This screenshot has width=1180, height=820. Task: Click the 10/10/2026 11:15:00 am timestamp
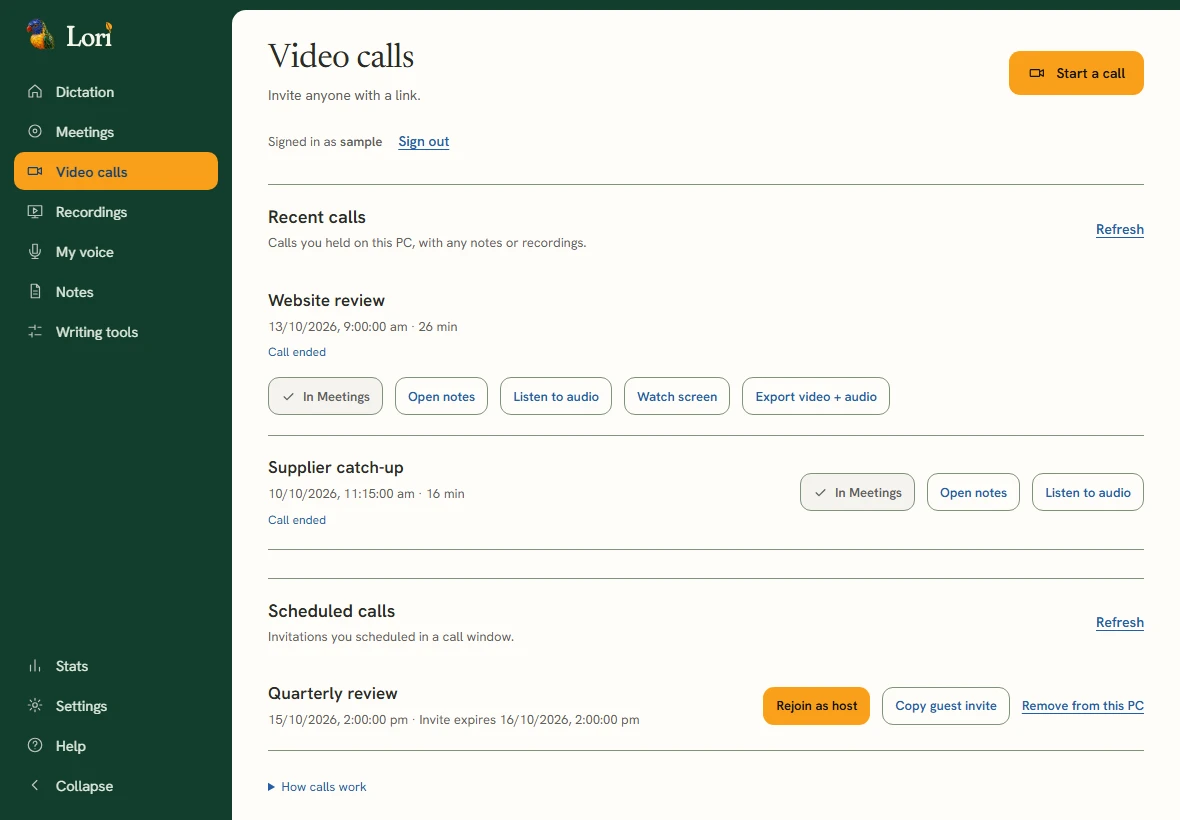342,494
